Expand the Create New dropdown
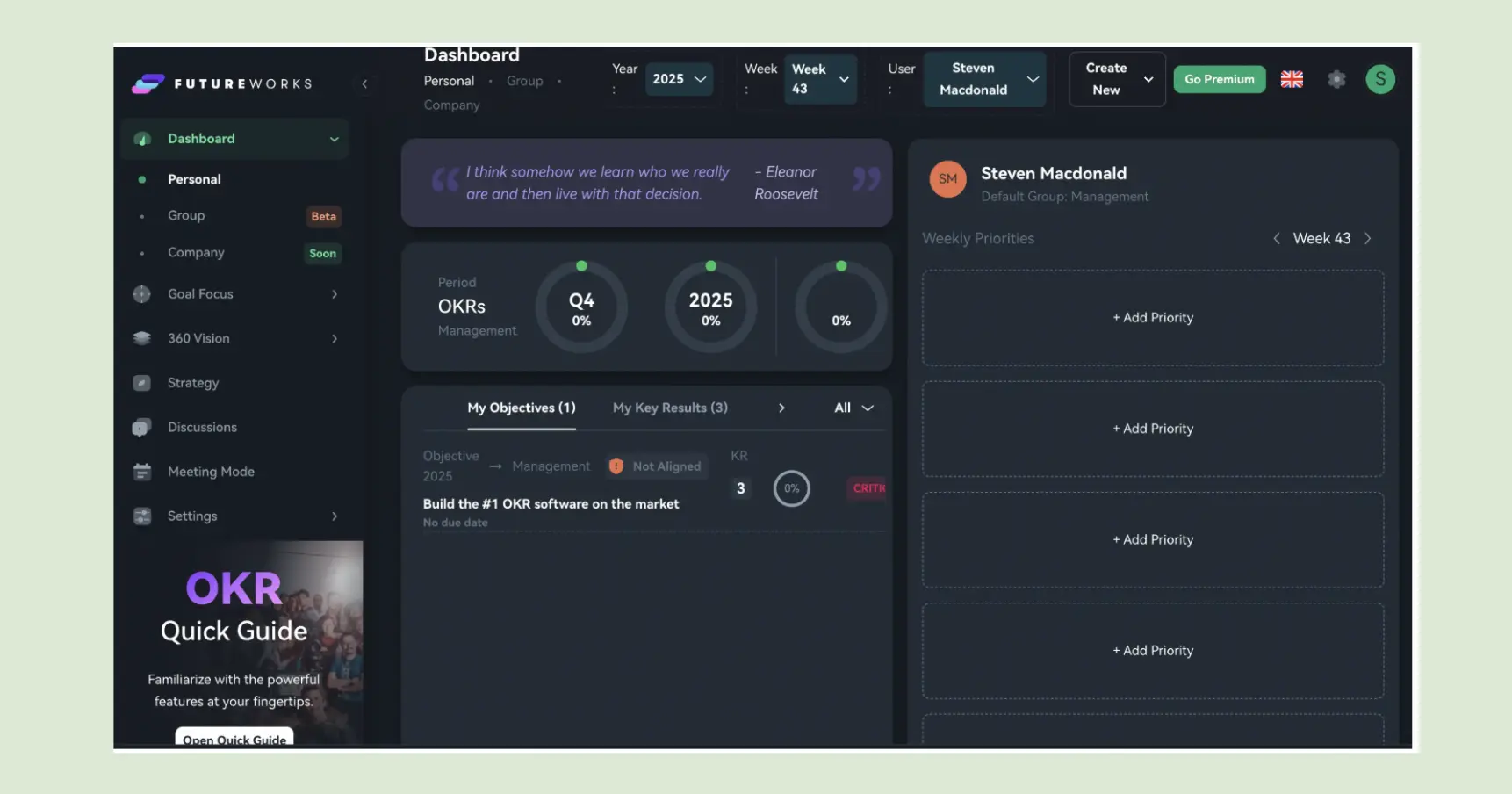This screenshot has height=794, width=1512. pos(1116,79)
